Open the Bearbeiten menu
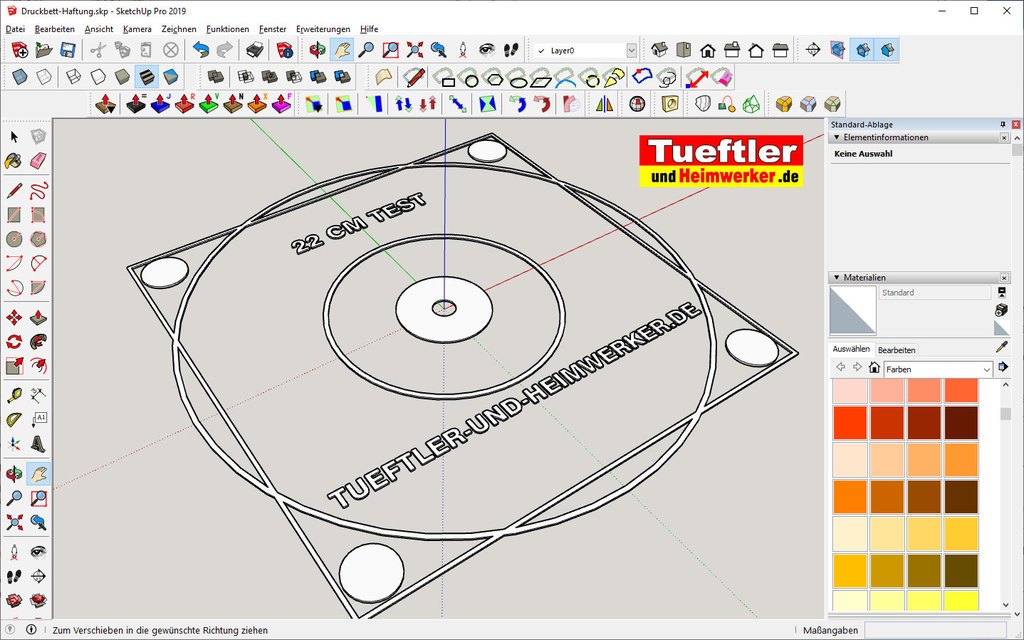 coord(55,29)
